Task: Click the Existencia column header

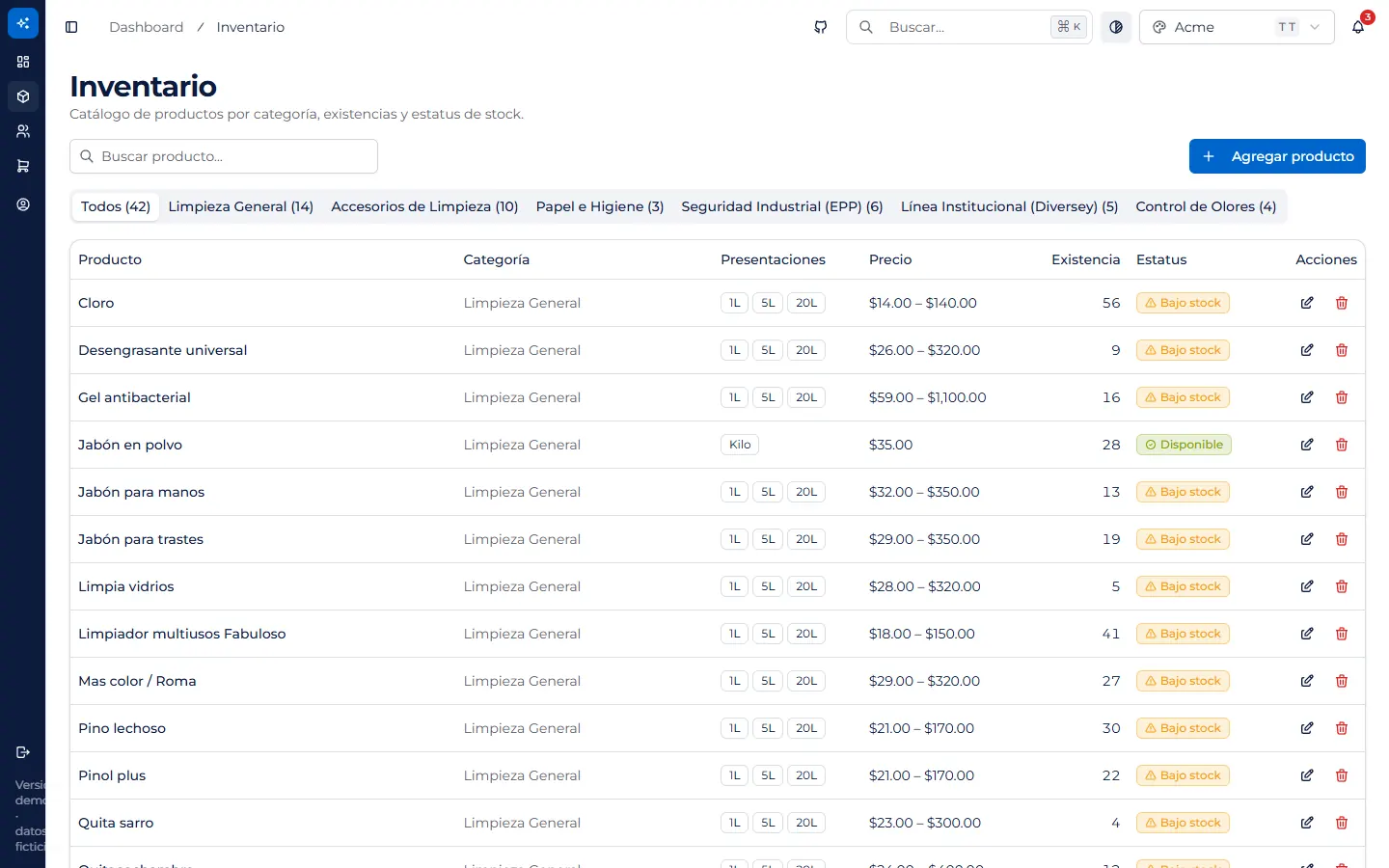Action: point(1086,259)
